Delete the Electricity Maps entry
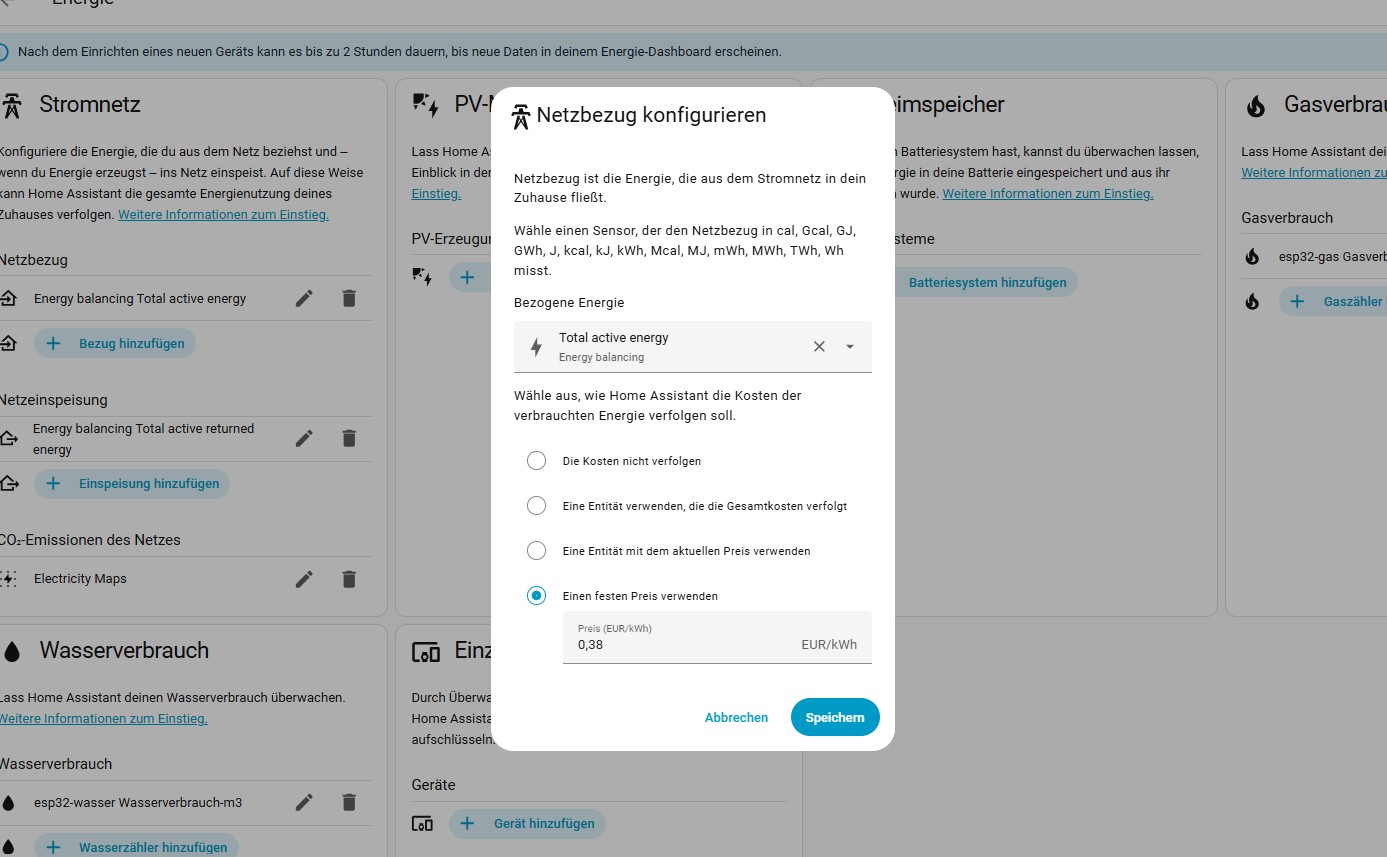The width and height of the screenshot is (1387, 857). tap(348, 579)
